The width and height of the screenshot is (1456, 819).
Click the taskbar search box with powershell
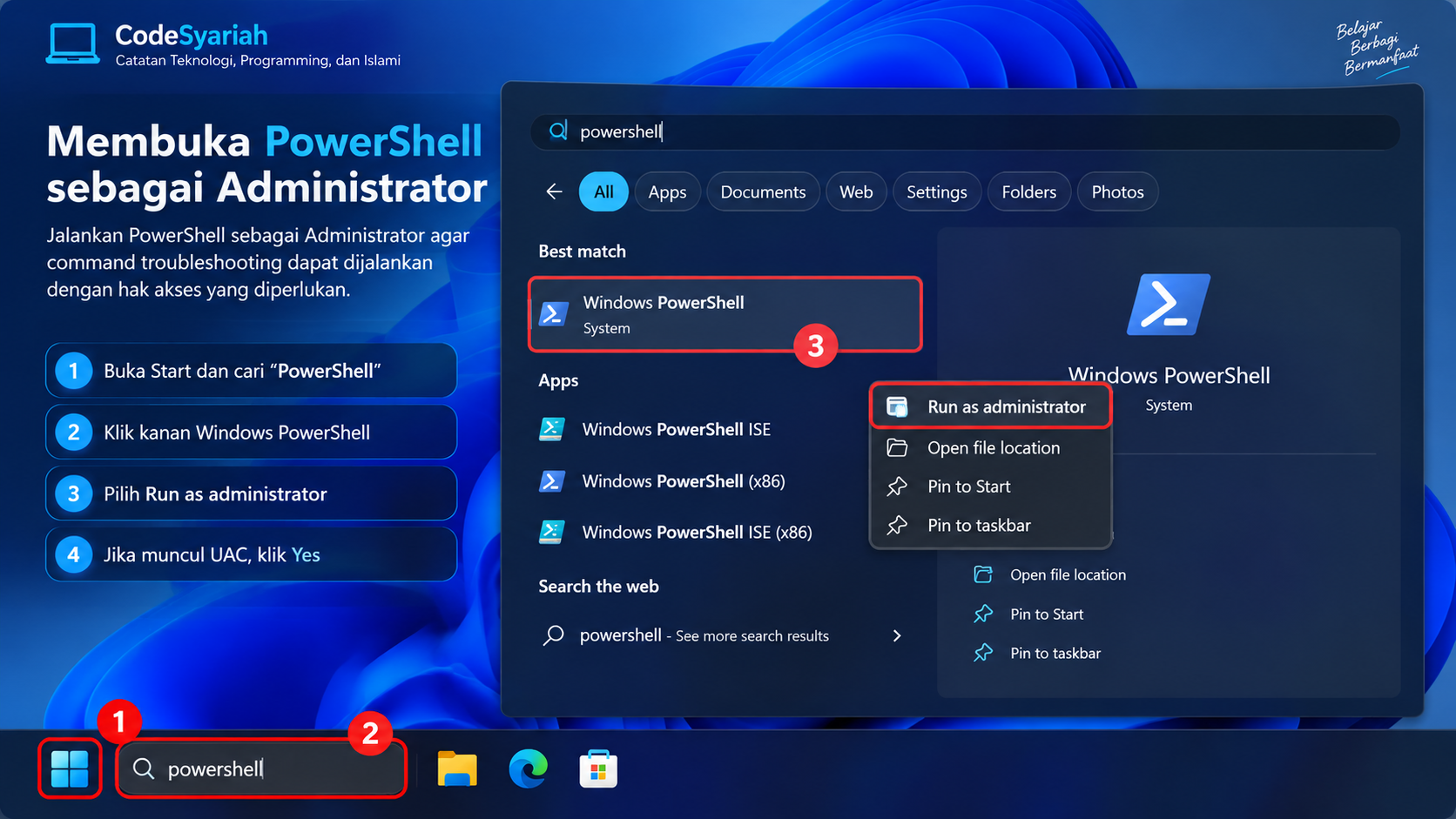point(262,769)
